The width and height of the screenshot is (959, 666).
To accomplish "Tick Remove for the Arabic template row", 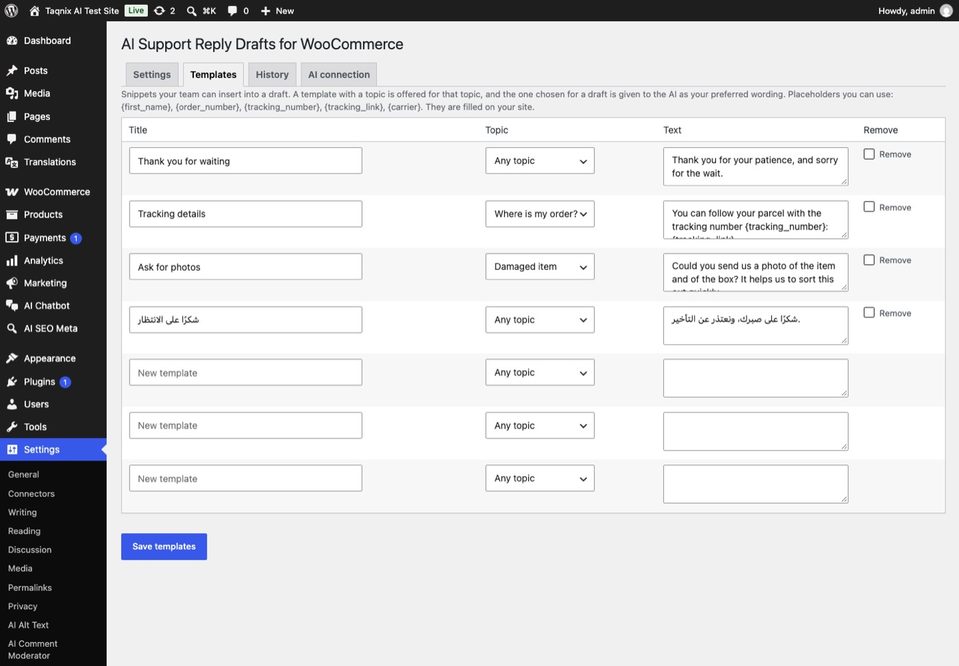I will (869, 313).
